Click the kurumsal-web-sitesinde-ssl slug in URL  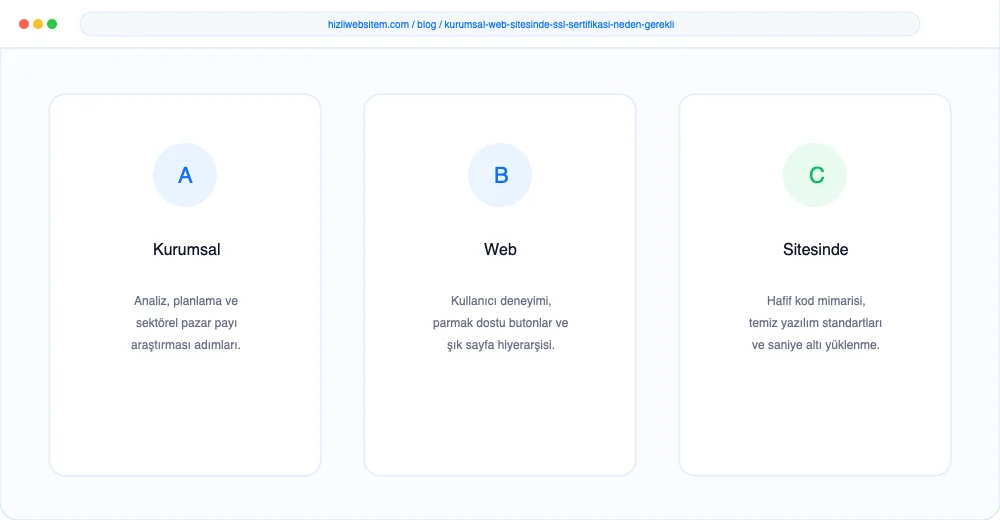(559, 24)
